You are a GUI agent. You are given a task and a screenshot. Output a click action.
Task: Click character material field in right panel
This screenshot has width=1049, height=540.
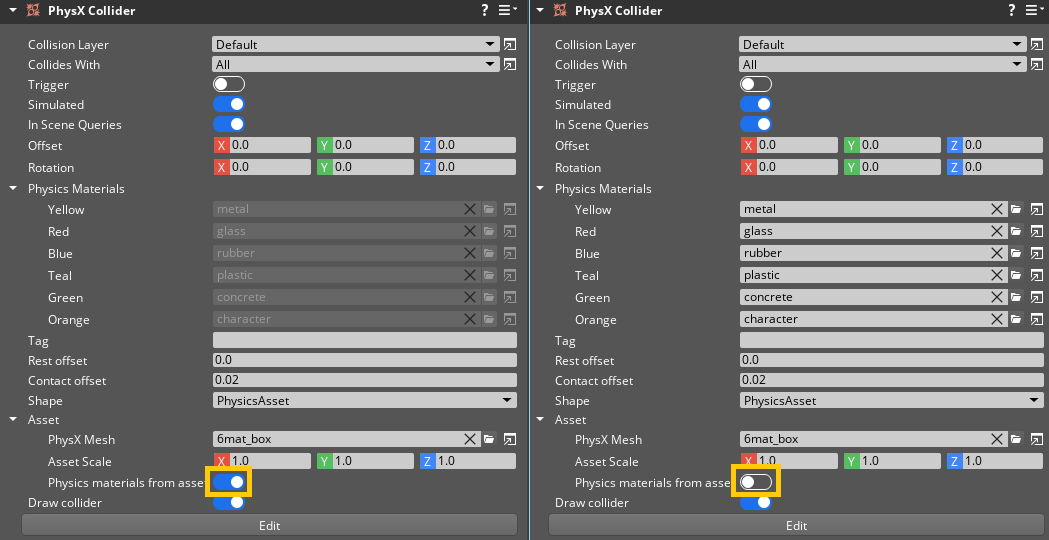pos(864,320)
